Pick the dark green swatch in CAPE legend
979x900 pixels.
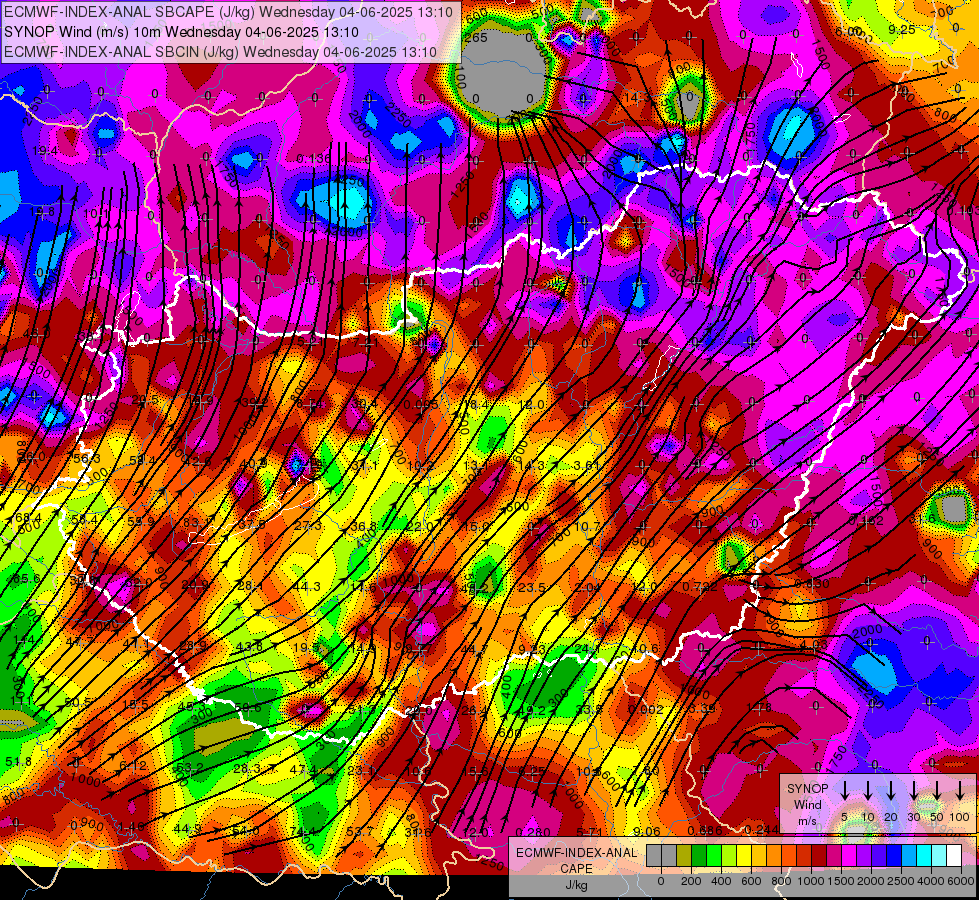click(699, 856)
